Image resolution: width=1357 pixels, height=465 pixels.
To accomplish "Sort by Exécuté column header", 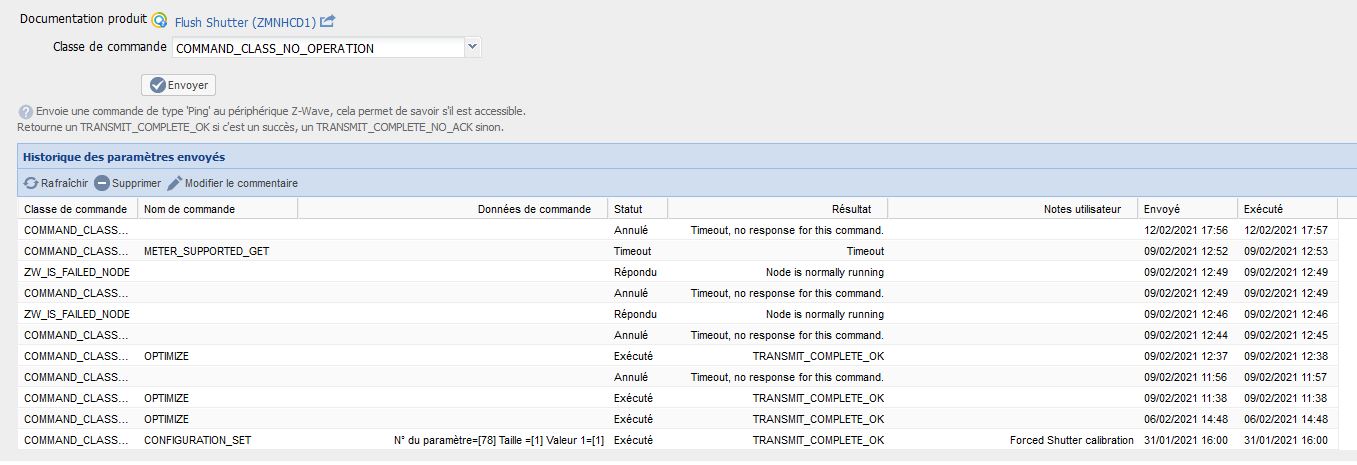I will pyautogui.click(x=1262, y=209).
